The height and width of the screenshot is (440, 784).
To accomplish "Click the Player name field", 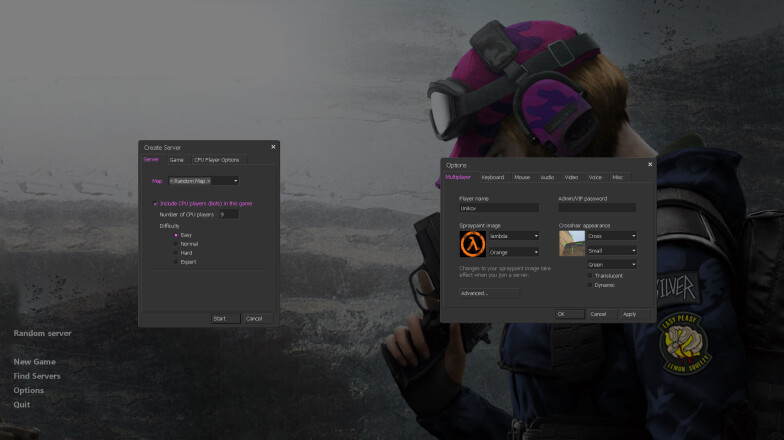I will pos(498,208).
